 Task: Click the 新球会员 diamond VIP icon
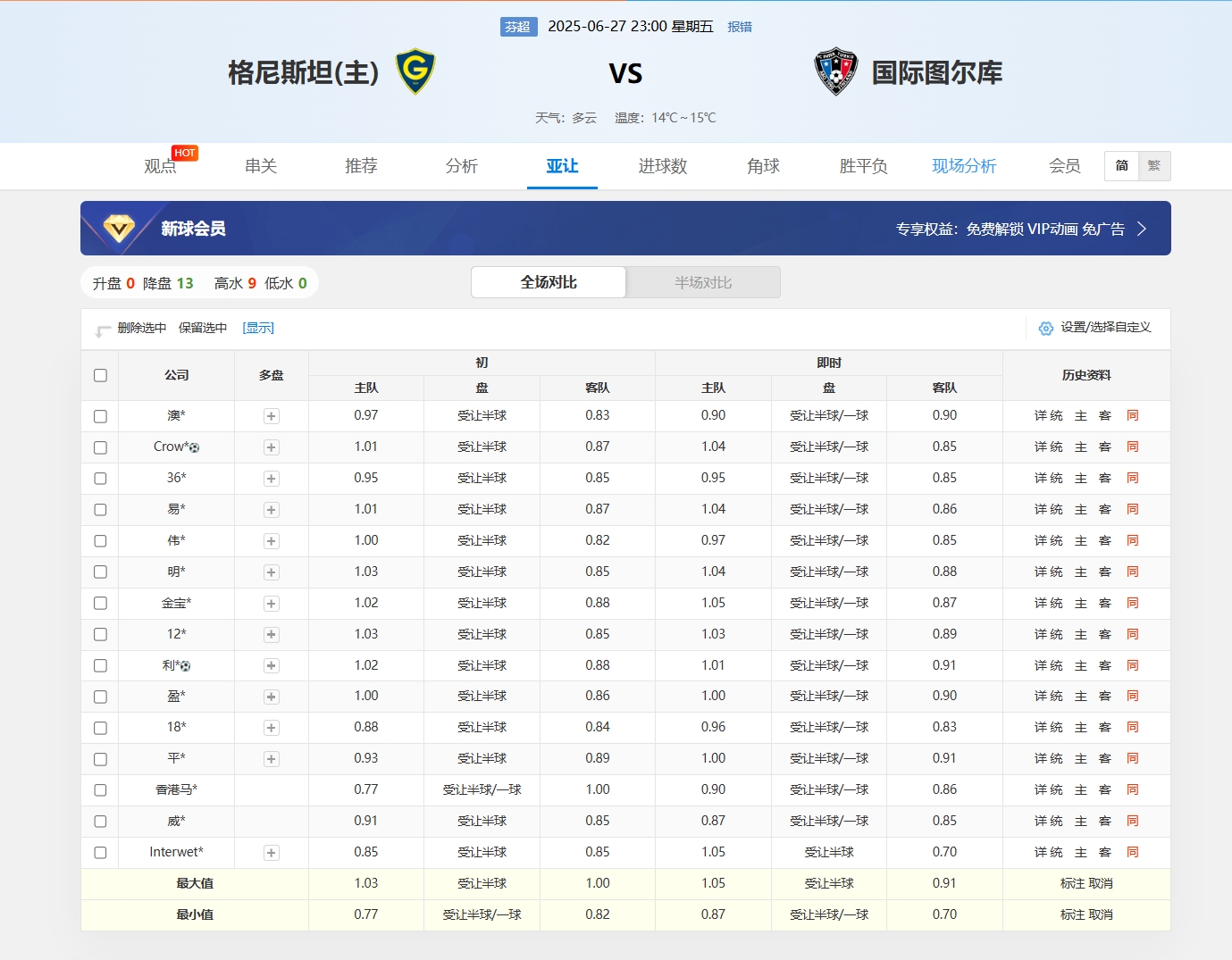coord(119,229)
